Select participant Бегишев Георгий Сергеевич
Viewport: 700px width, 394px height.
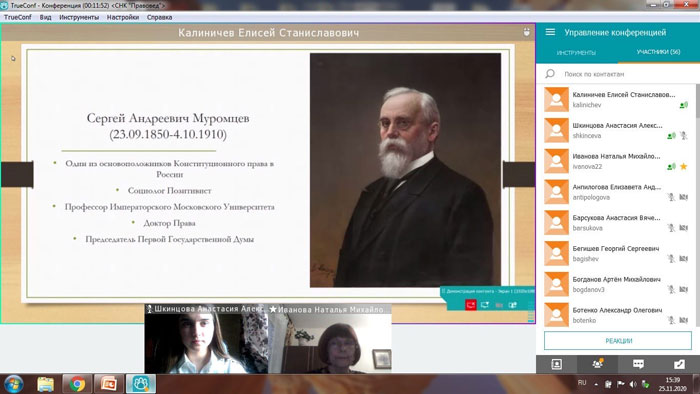[616, 253]
